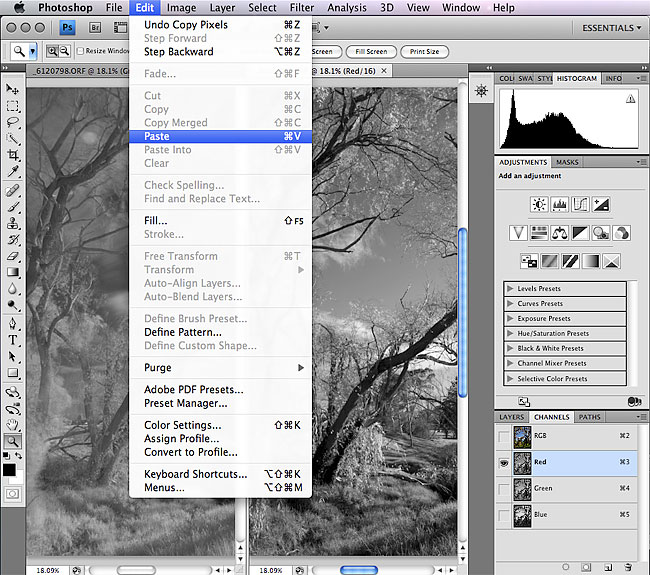650x575 pixels.
Task: Click the Print Size button
Action: (424, 51)
